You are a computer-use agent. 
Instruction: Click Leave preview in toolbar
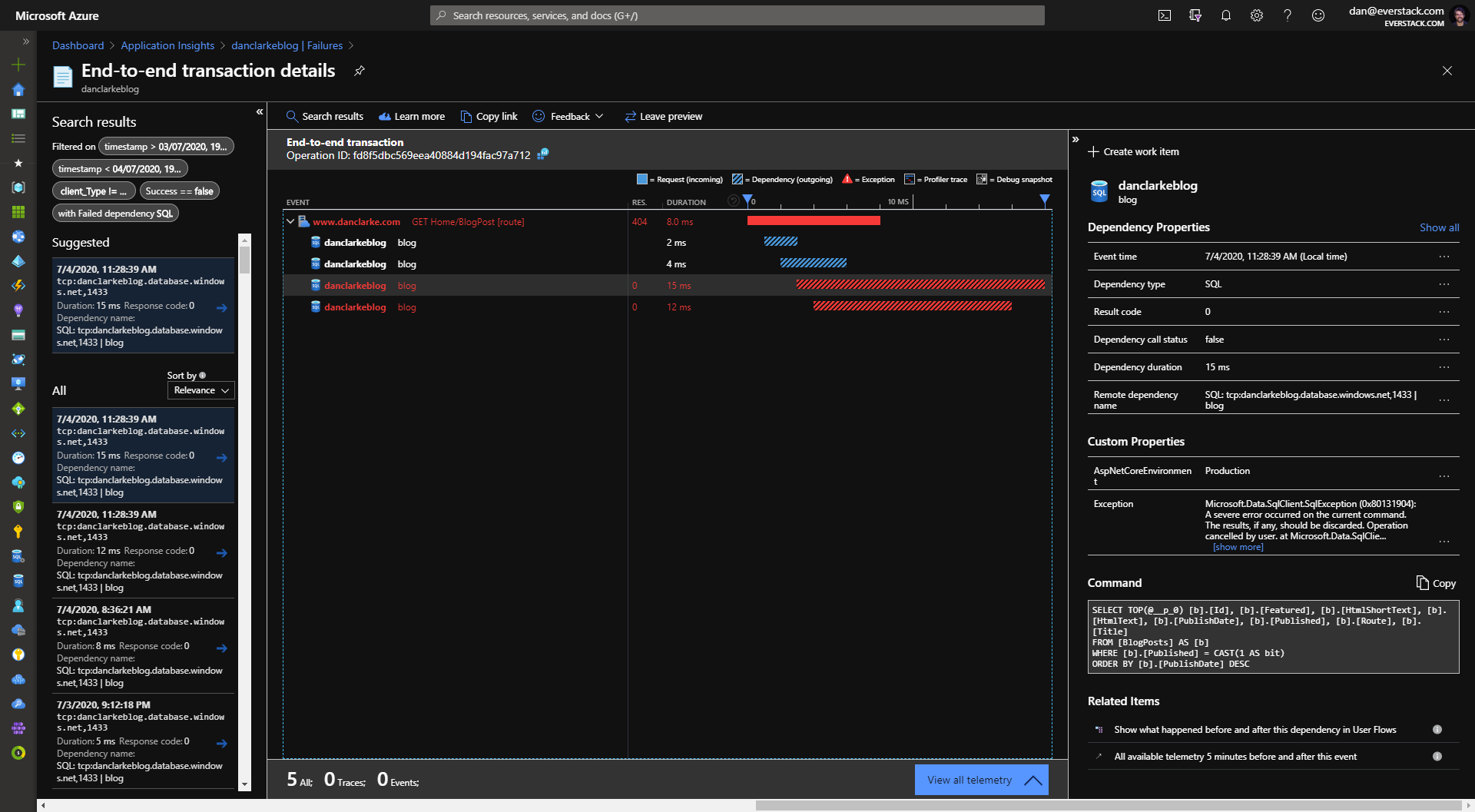click(x=663, y=117)
